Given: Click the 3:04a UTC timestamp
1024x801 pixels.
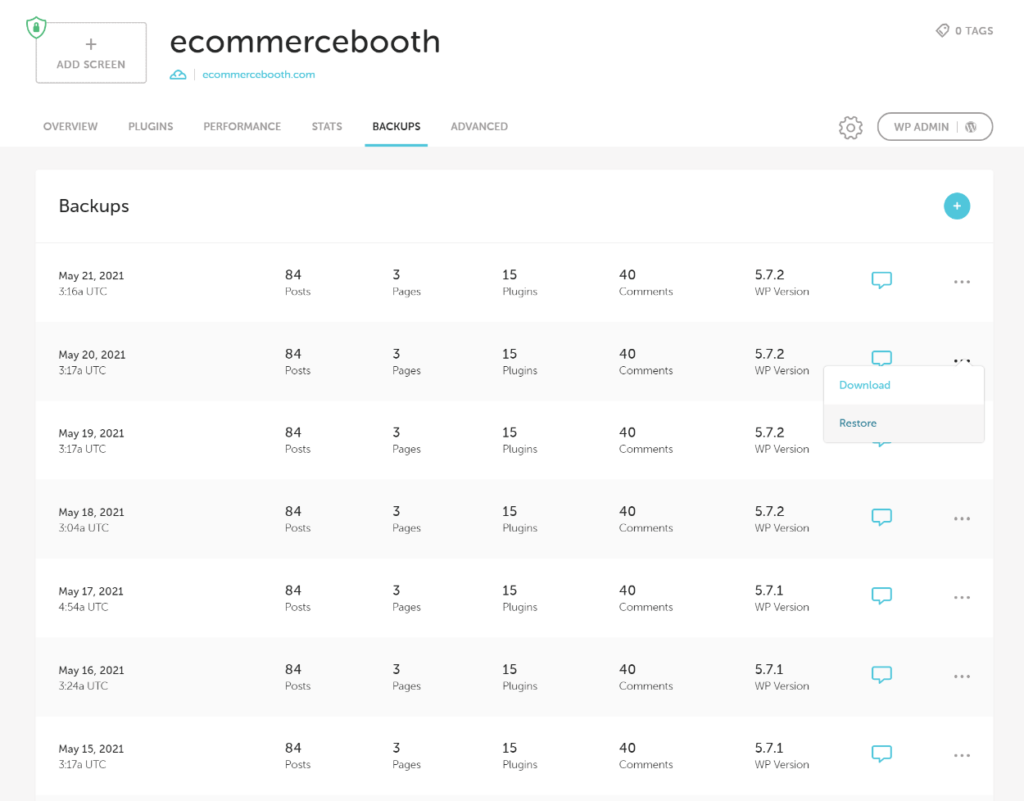Looking at the screenshot, I should (84, 528).
